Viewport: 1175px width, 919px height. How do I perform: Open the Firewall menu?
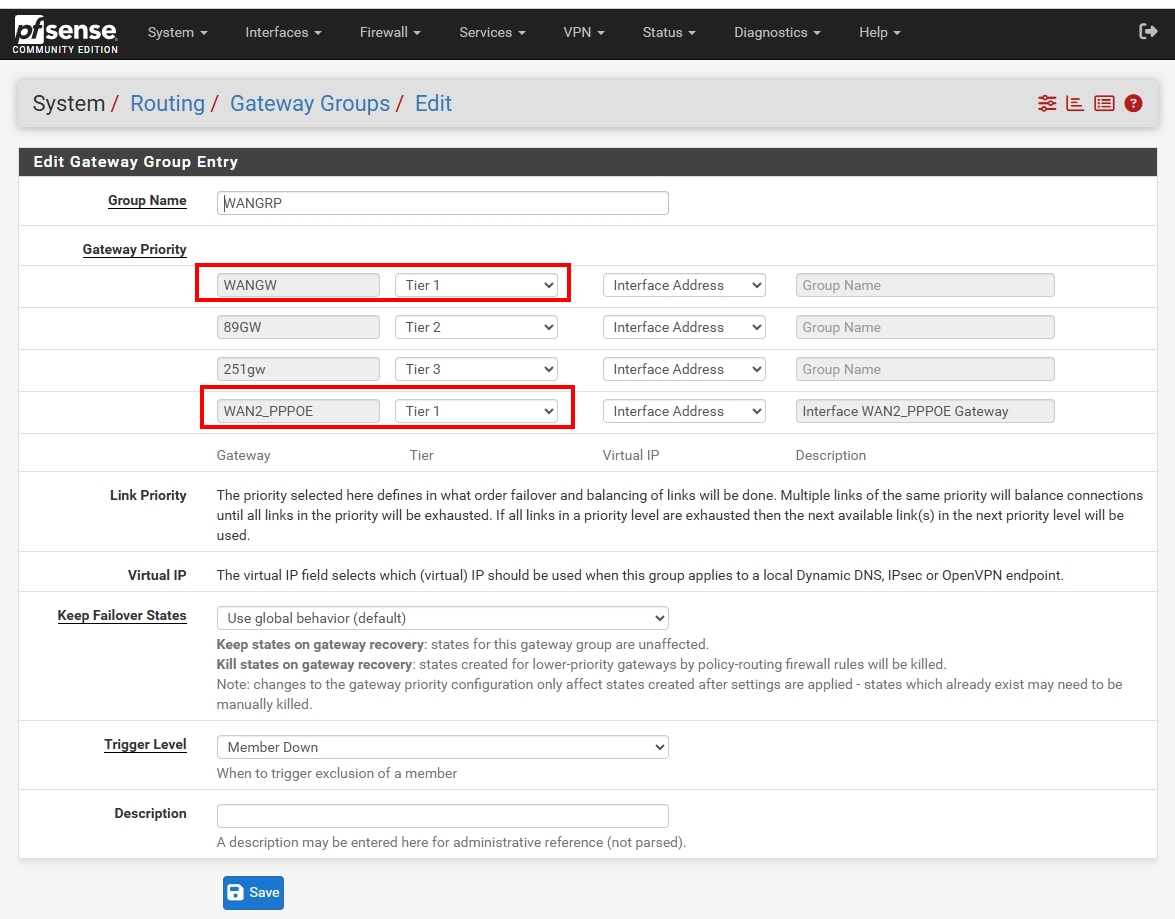(x=389, y=32)
